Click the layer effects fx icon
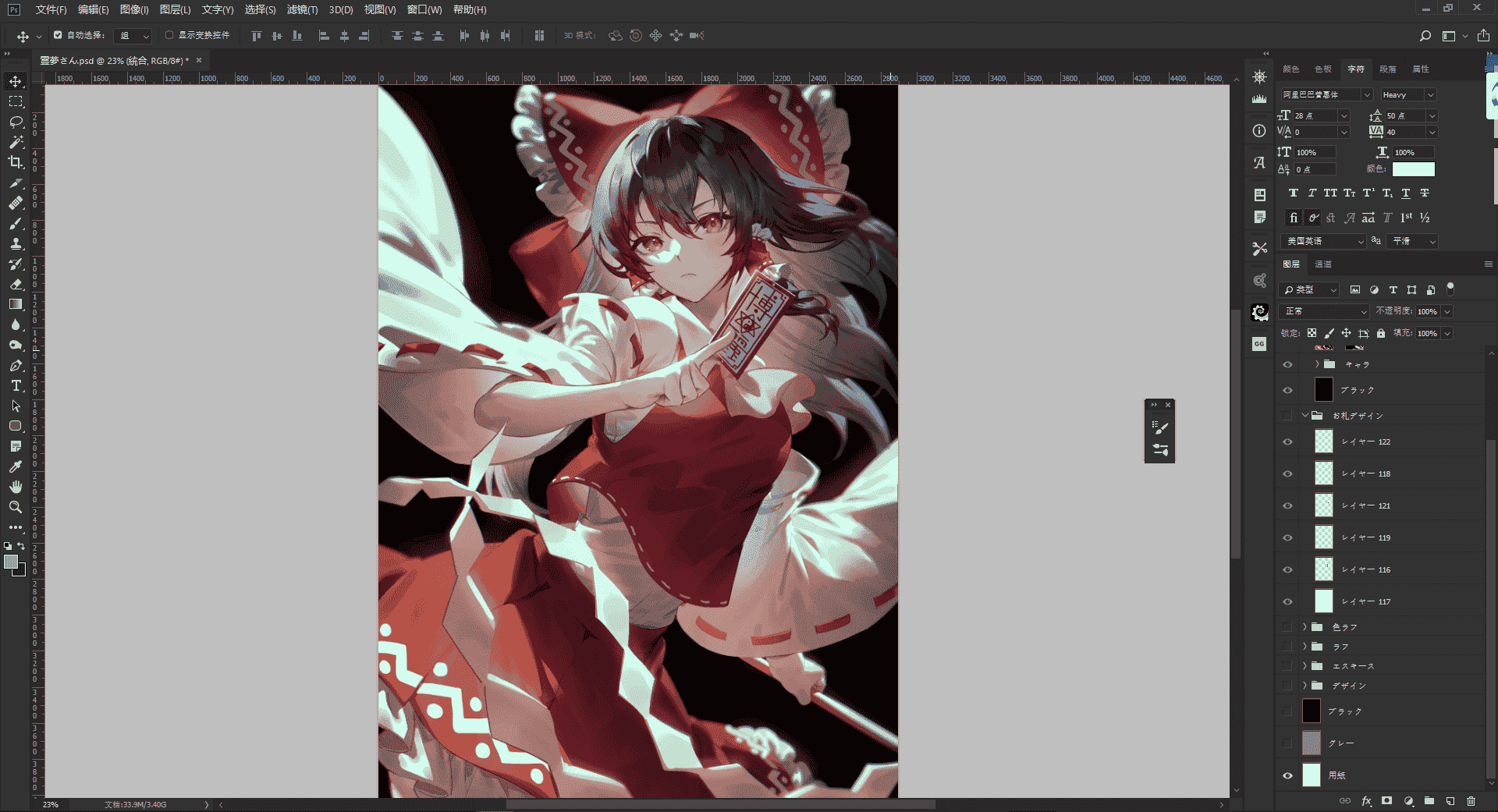 pyautogui.click(x=1366, y=800)
